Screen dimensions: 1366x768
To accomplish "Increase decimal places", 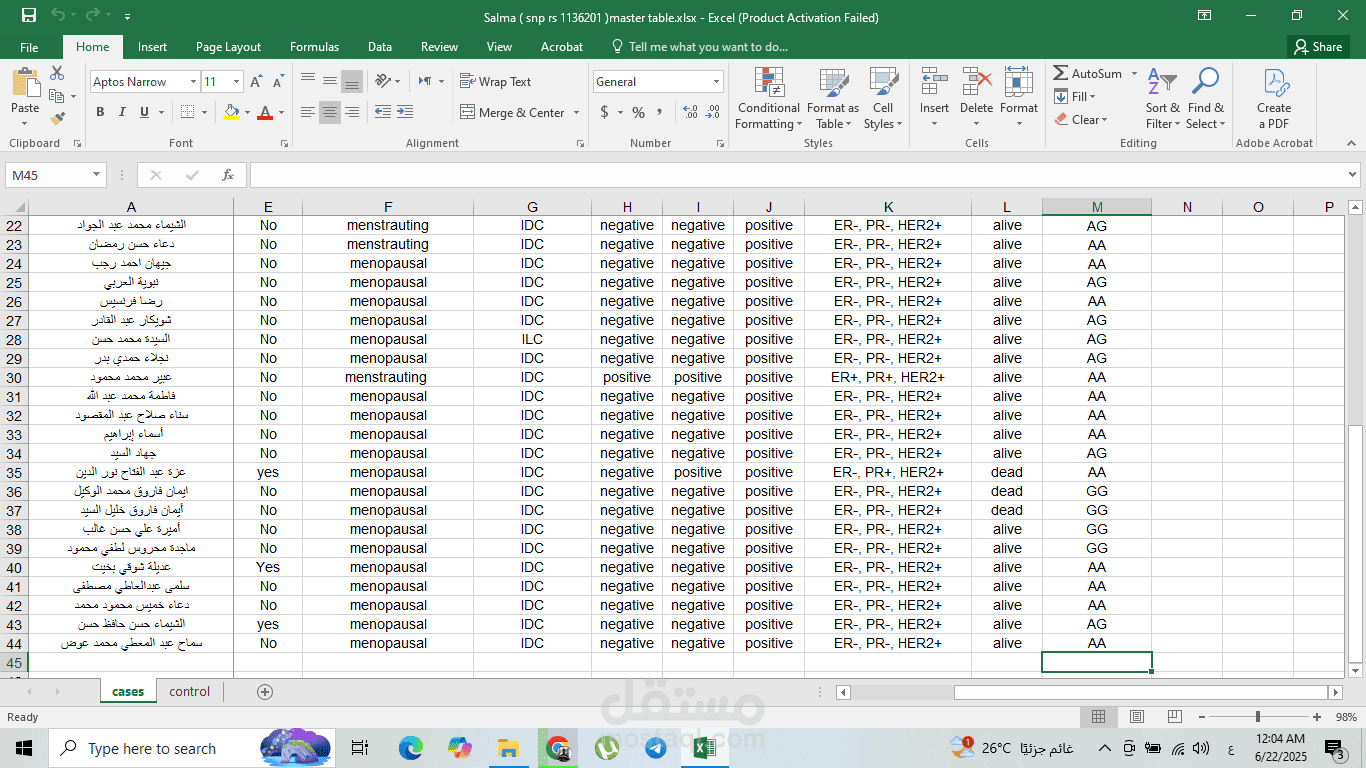I will pos(689,112).
